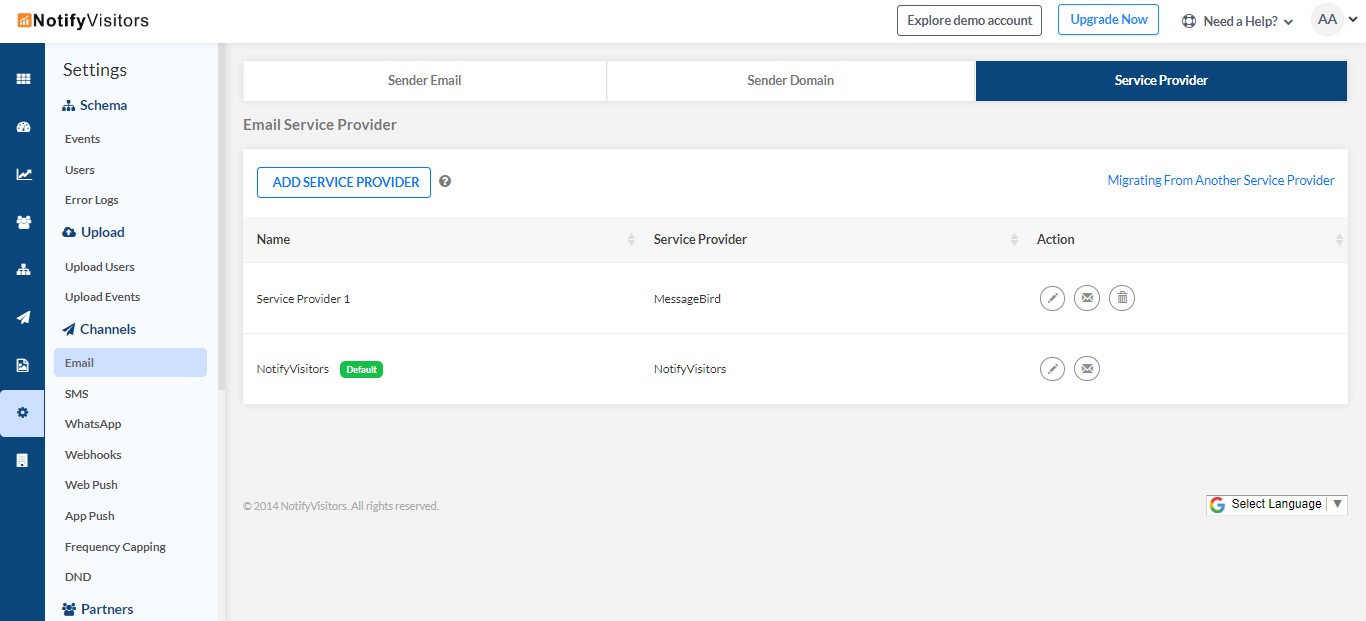Screen dimensions: 1366x621
Task: Switch to the Sender Domain tab
Action: pyautogui.click(x=791, y=81)
